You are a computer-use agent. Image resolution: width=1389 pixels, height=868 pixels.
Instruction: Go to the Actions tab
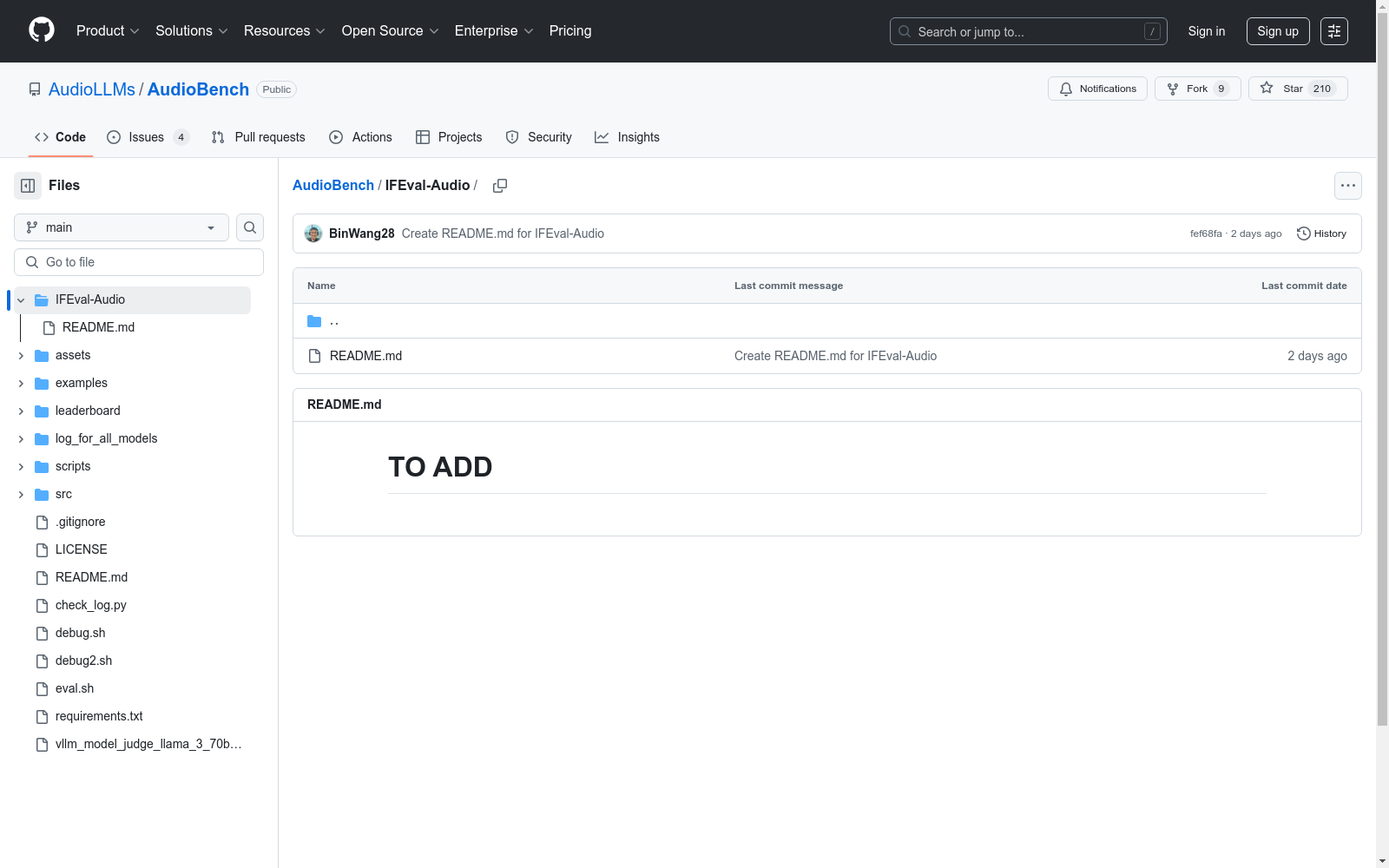coord(360,137)
